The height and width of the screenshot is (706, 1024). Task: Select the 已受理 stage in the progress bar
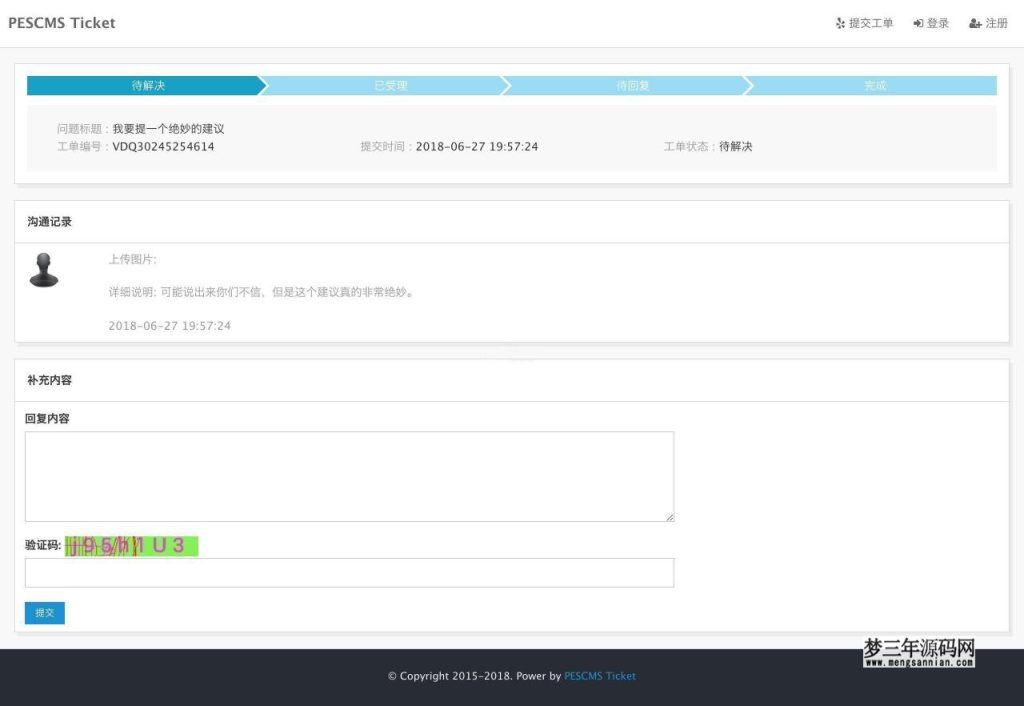coord(390,85)
